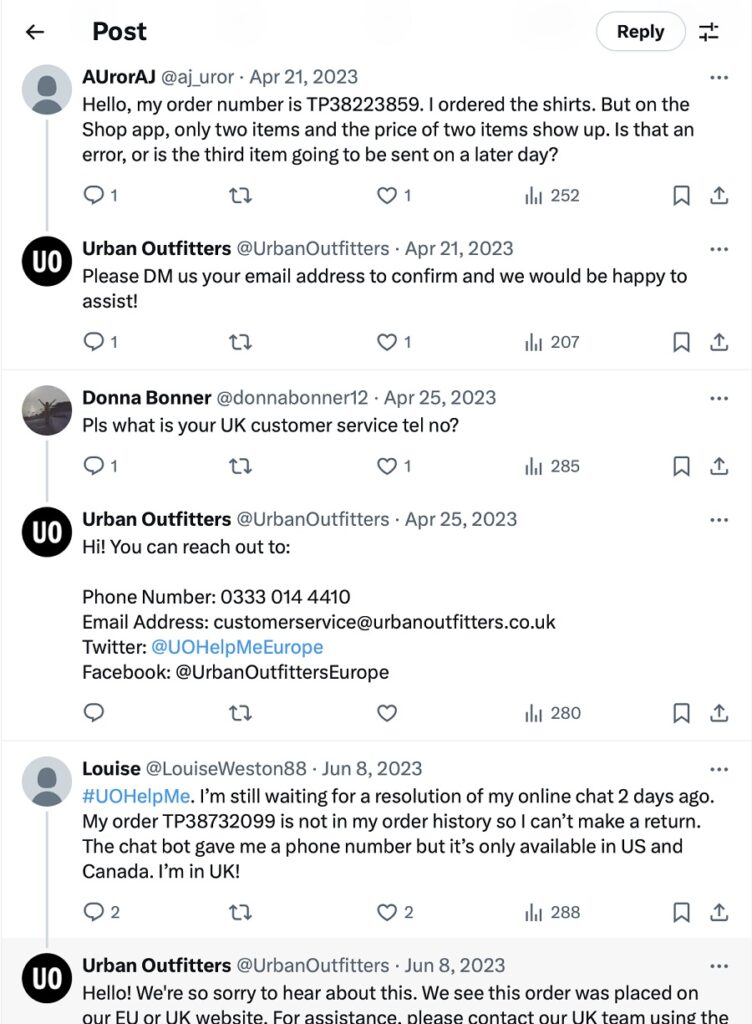
Task: Reply to AUrorAJ's order tweet
Action: point(94,196)
